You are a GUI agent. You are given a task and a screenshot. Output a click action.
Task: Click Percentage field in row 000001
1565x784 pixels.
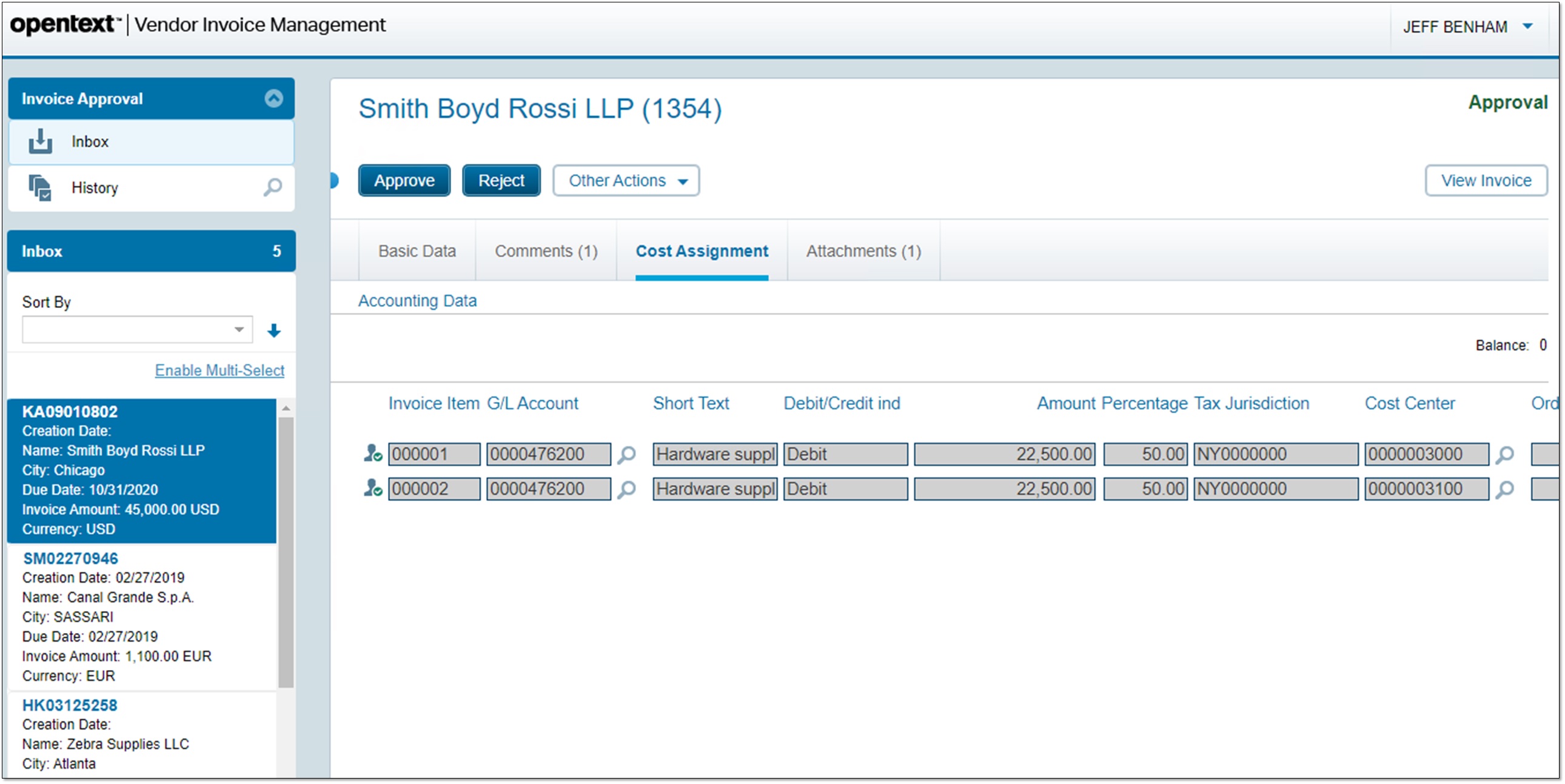pyautogui.click(x=1145, y=454)
